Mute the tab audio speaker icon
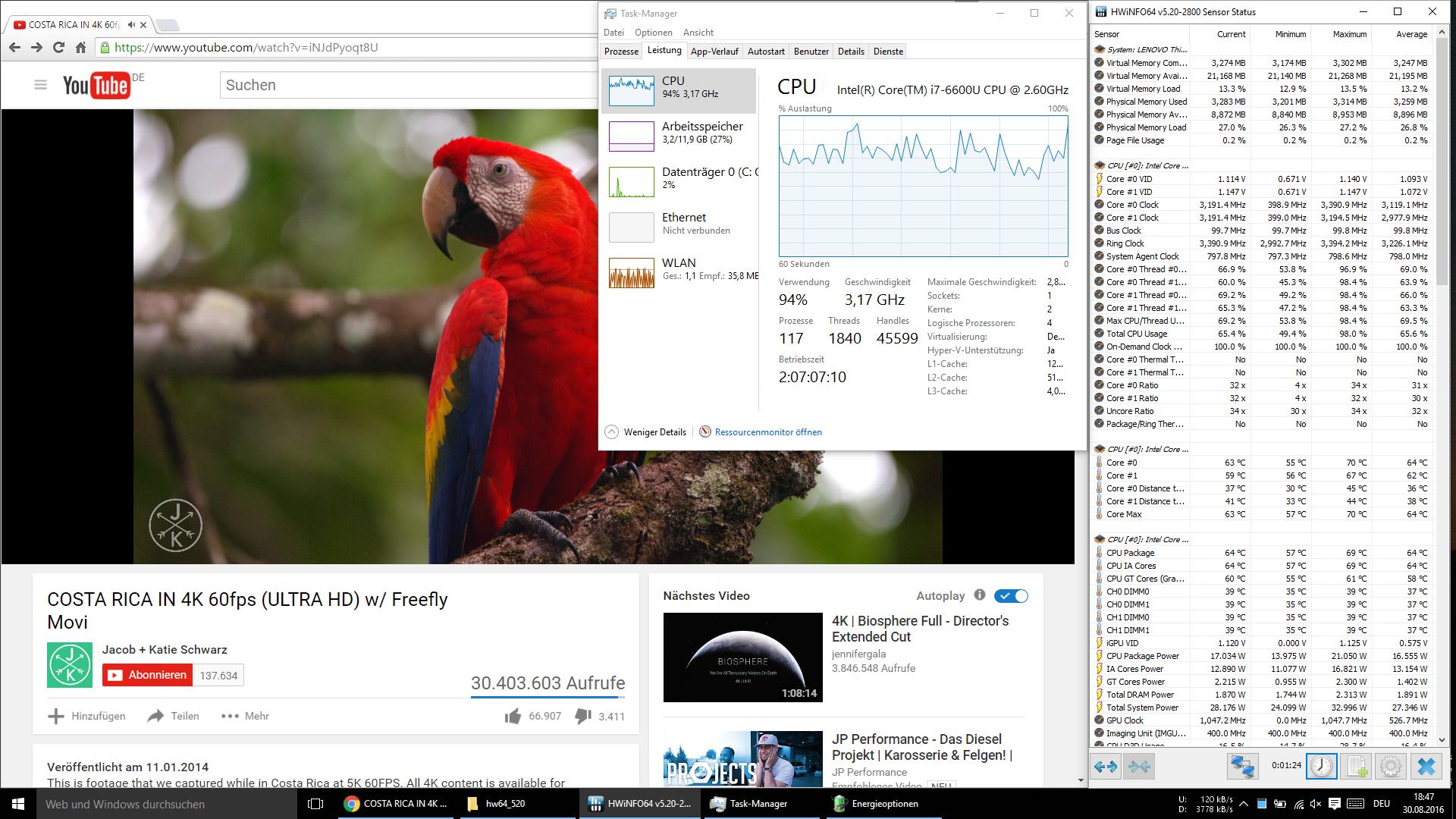 coord(131,25)
